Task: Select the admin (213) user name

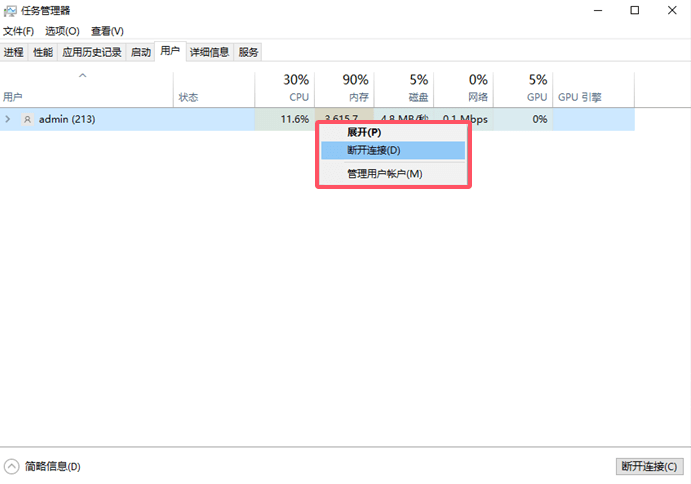Action: tap(67, 119)
